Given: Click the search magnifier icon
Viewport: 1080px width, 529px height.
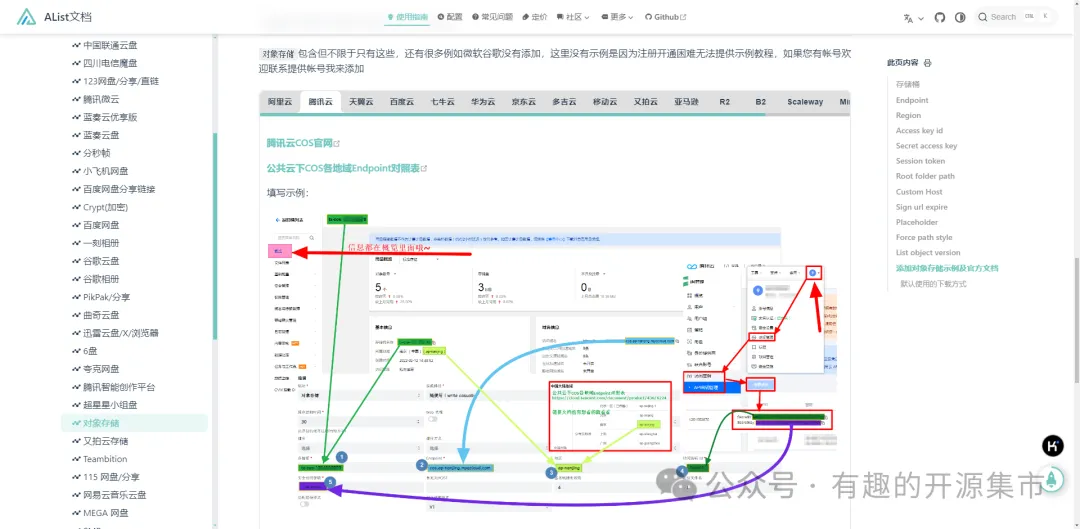Looking at the screenshot, I should [983, 17].
